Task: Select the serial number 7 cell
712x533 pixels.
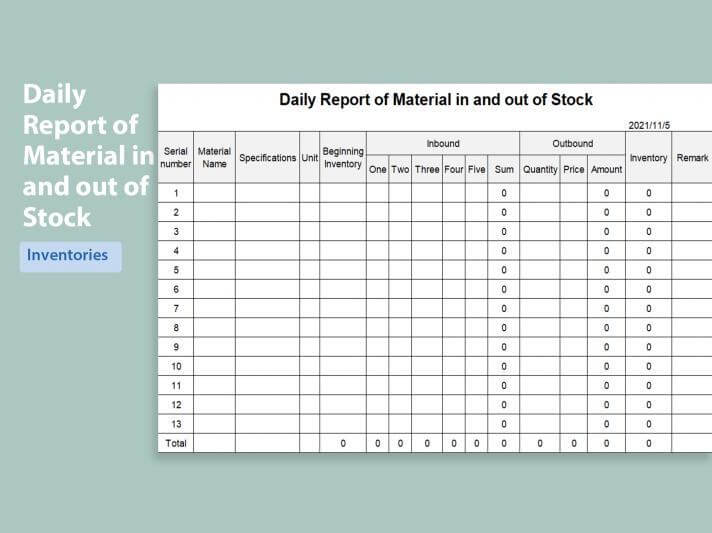Action: pos(175,308)
